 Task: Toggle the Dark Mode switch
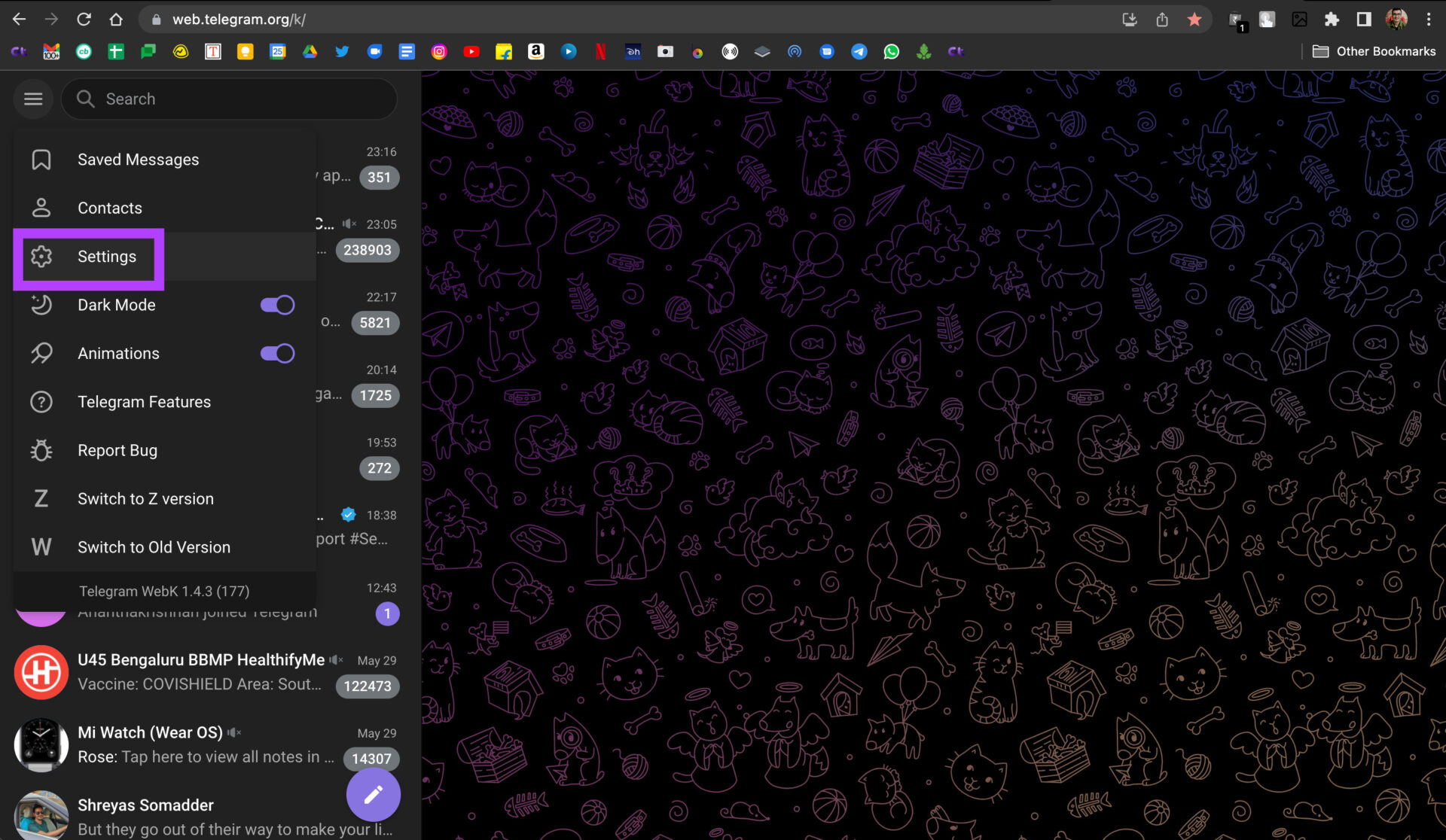(277, 305)
